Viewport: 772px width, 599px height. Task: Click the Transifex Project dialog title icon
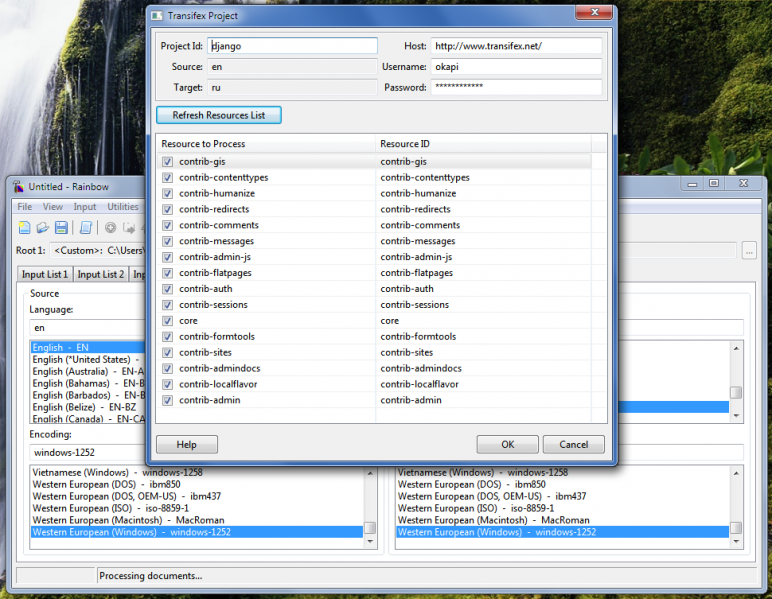[x=157, y=16]
